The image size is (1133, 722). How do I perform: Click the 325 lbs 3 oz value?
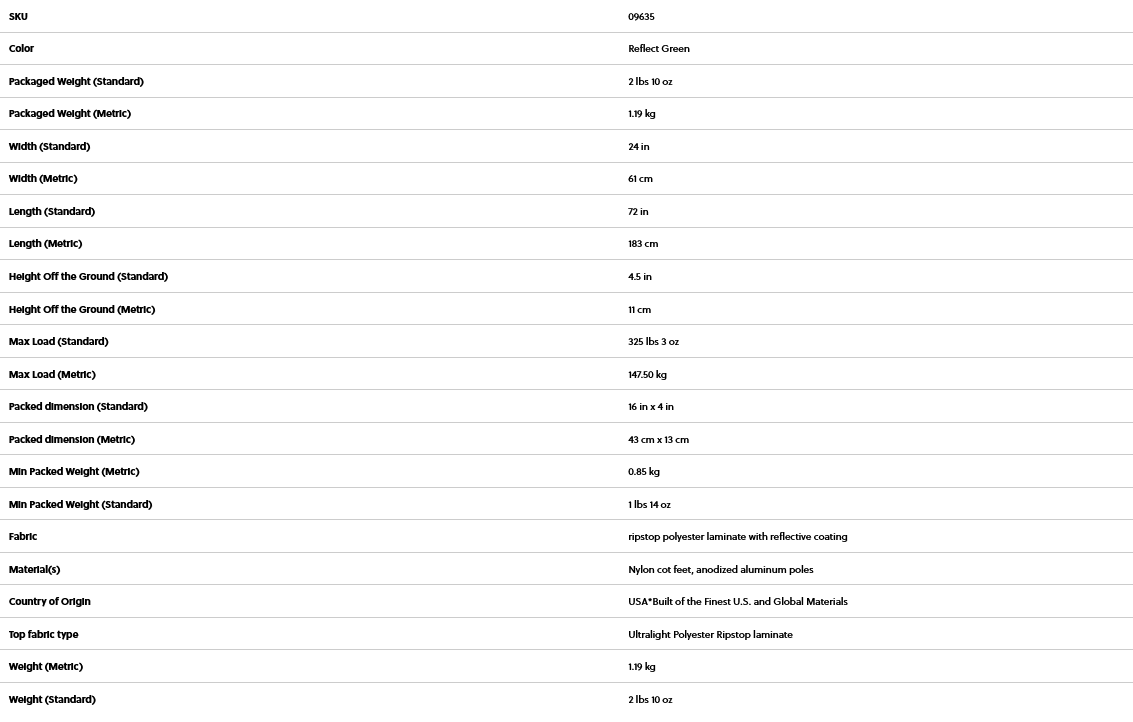pyautogui.click(x=653, y=342)
